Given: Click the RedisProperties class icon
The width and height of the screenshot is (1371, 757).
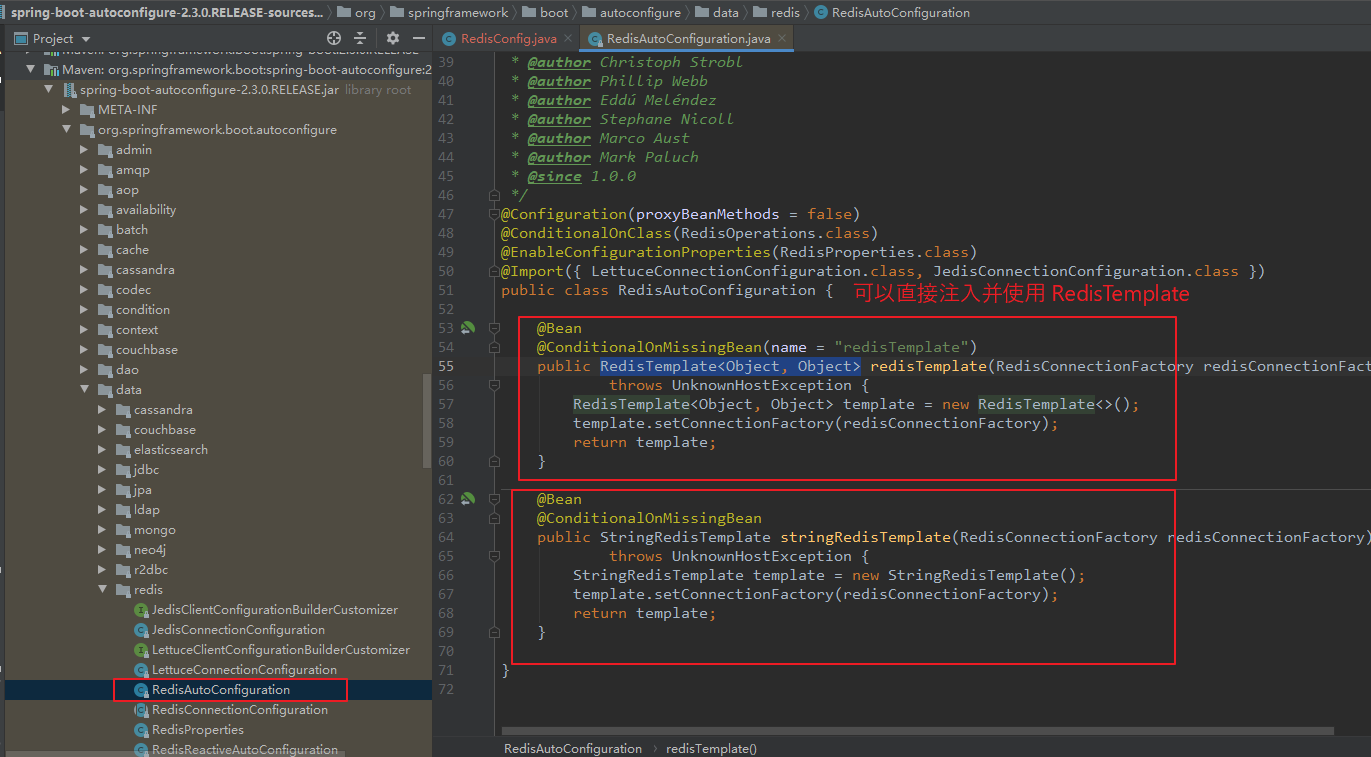Looking at the screenshot, I should pyautogui.click(x=141, y=730).
